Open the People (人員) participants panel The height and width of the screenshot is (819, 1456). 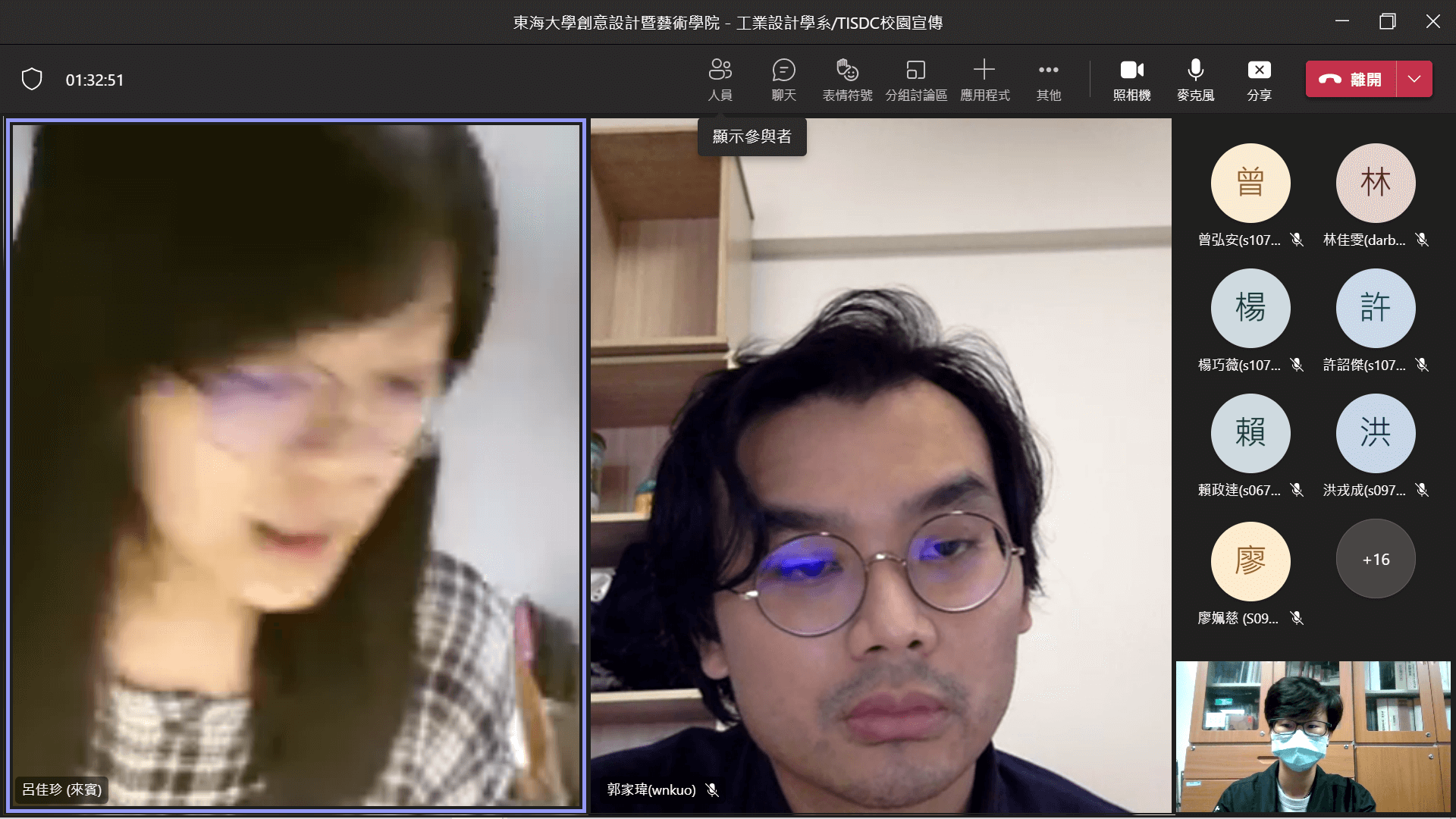[x=720, y=79]
